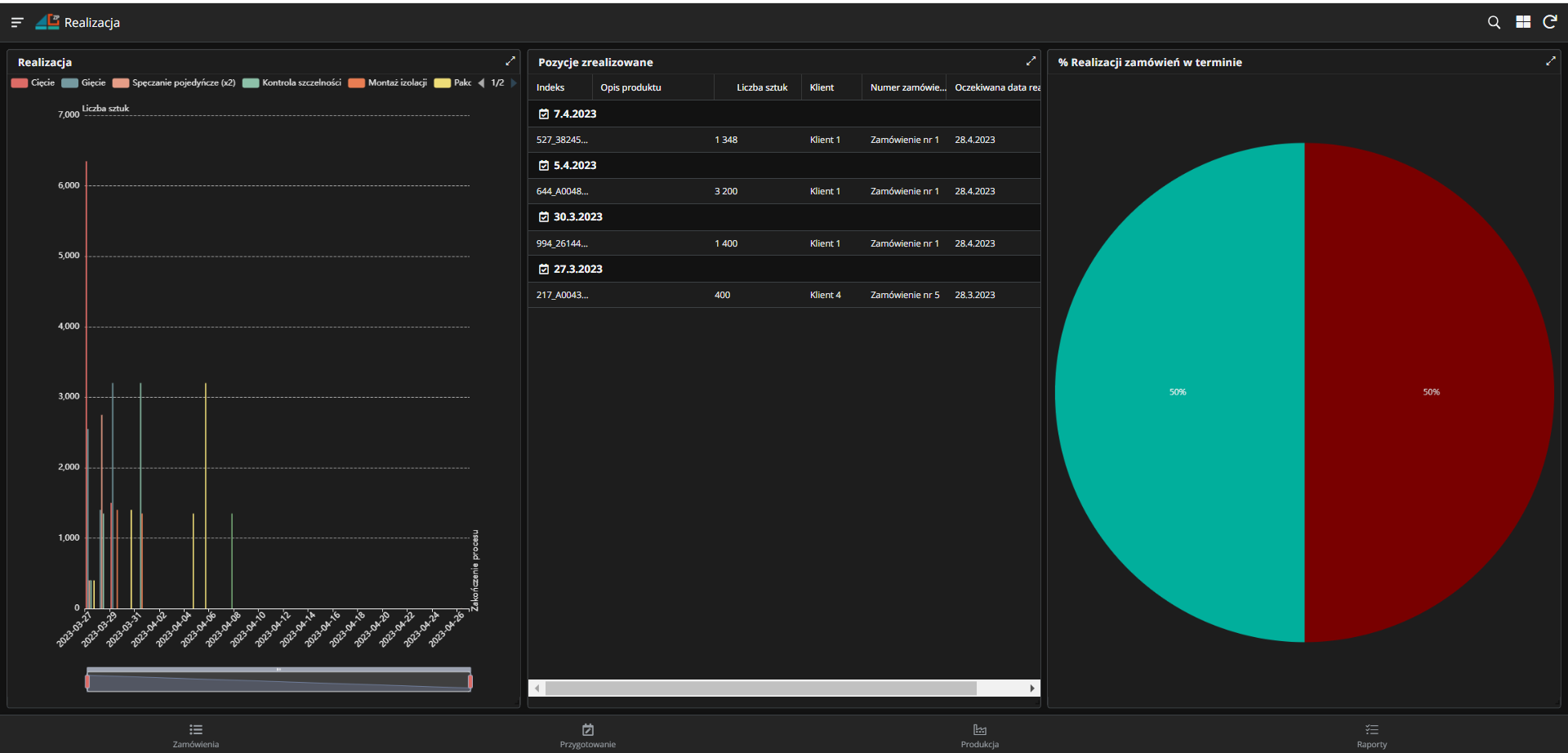Click the search magnifier icon

[x=1494, y=23]
